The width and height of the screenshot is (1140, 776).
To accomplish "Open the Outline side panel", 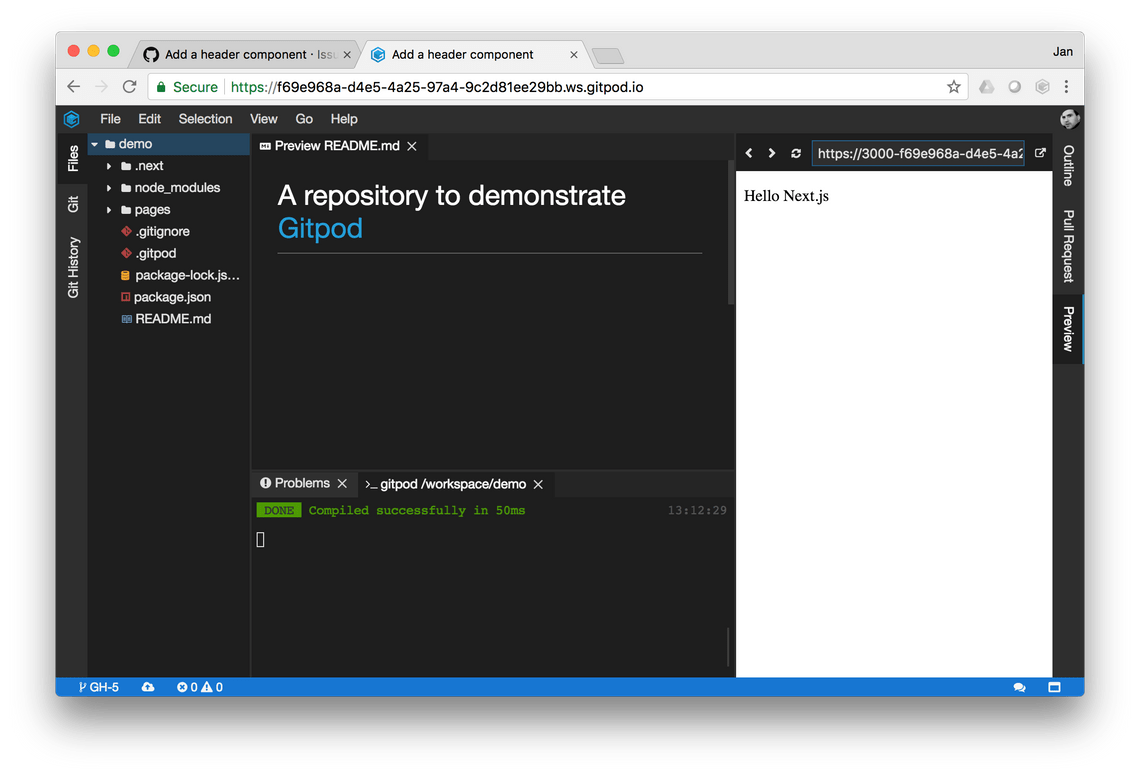I will (1068, 166).
